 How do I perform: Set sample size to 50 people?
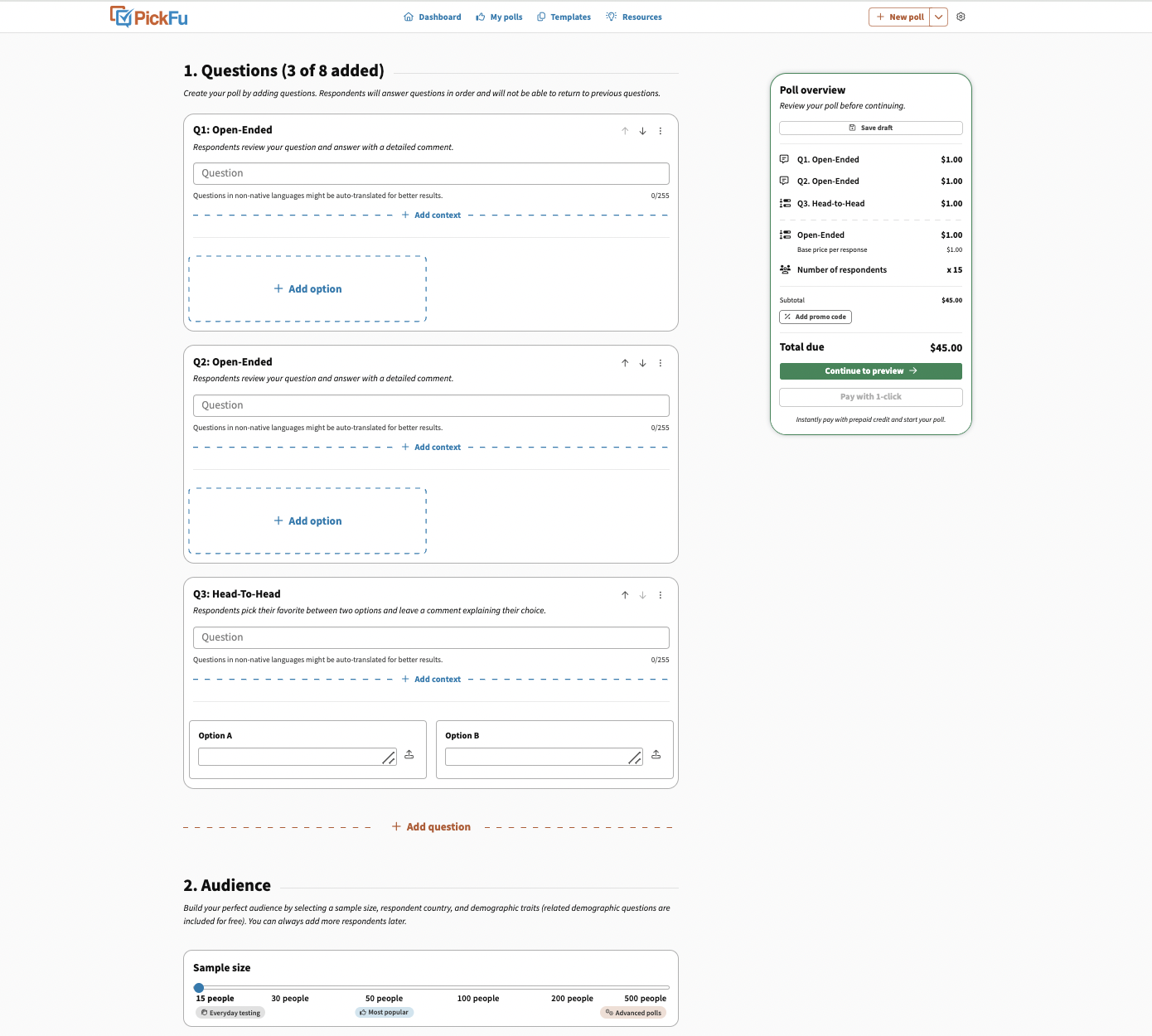[x=385, y=999]
